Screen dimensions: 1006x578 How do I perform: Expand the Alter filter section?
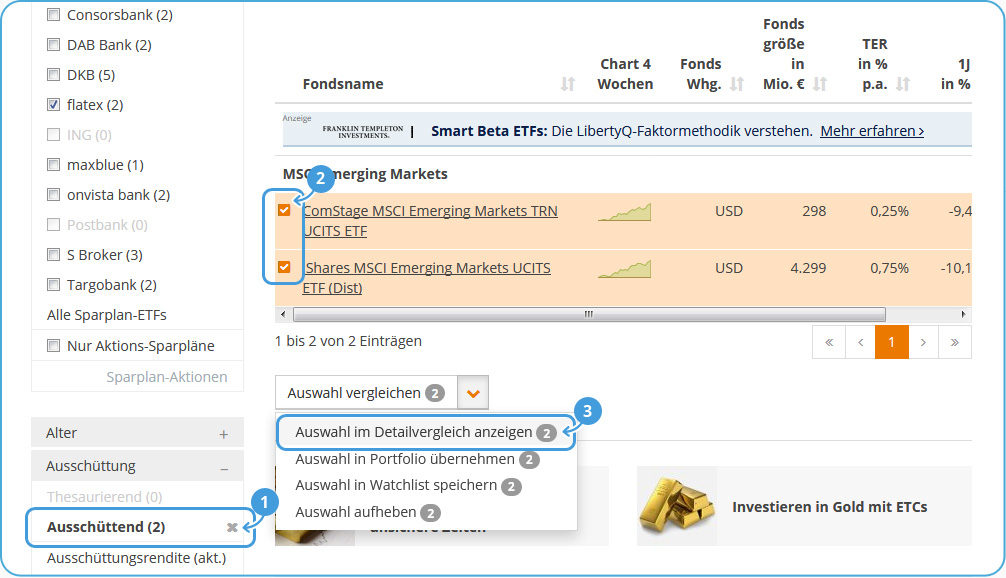pos(223,434)
